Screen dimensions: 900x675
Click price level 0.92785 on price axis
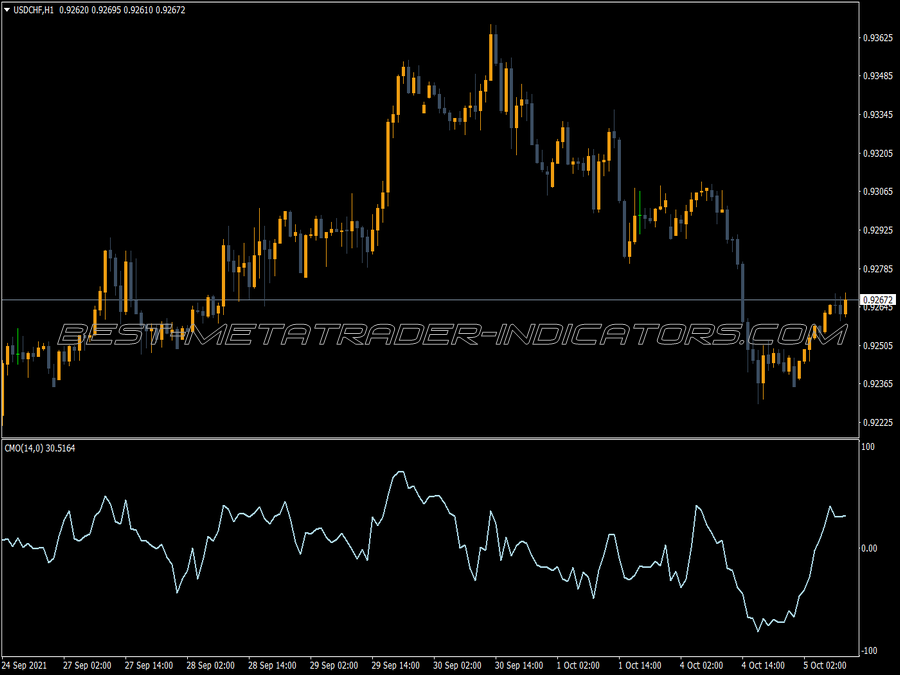point(878,269)
